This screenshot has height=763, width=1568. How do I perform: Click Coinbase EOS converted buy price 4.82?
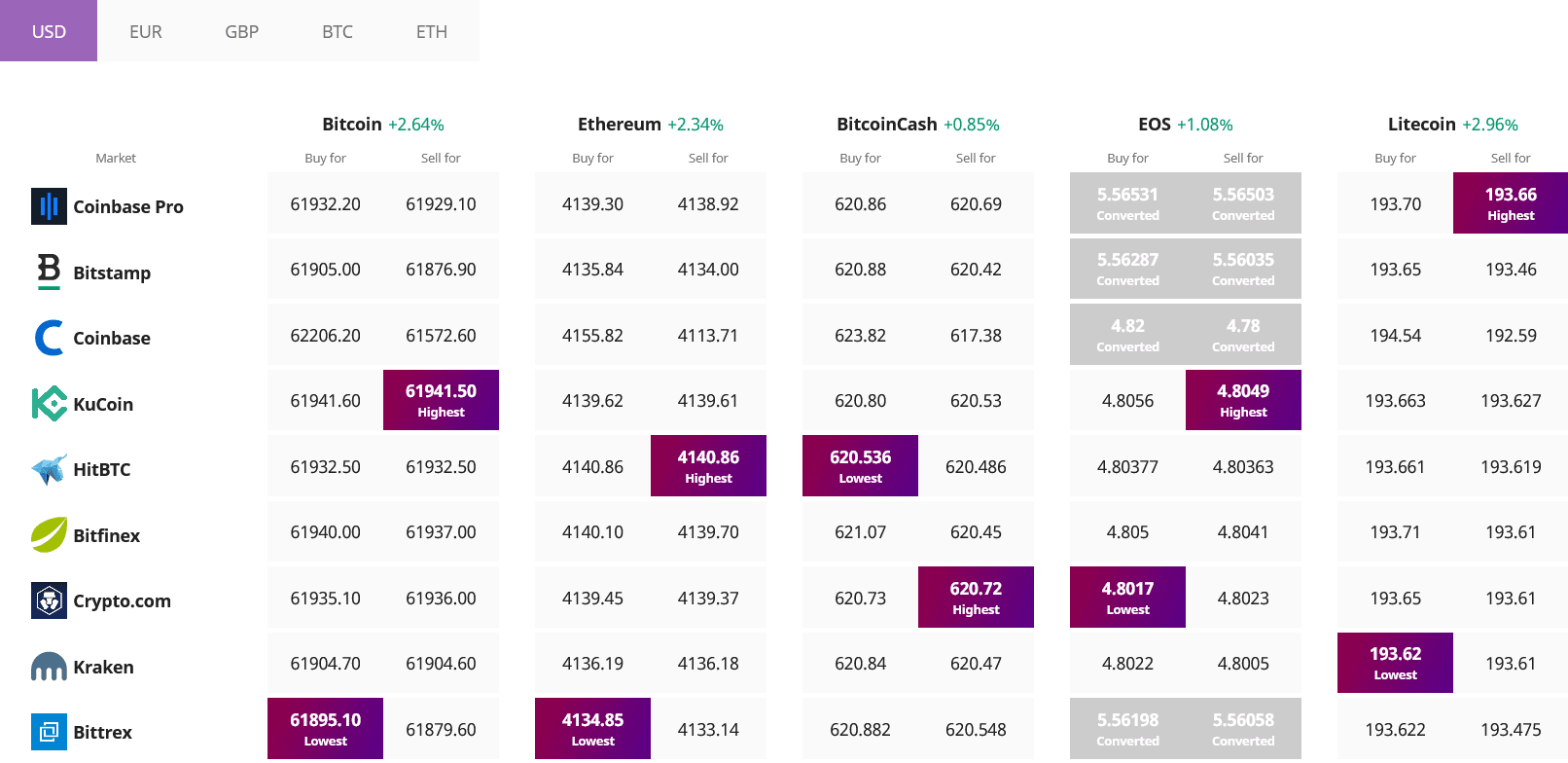(1127, 334)
